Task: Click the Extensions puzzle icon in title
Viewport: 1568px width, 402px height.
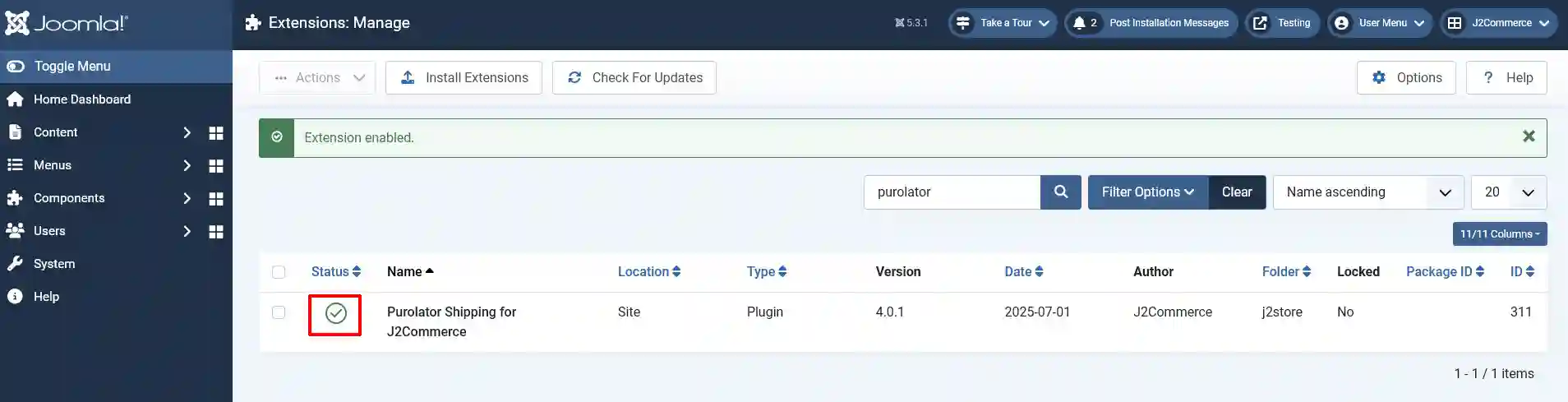Action: [x=253, y=23]
